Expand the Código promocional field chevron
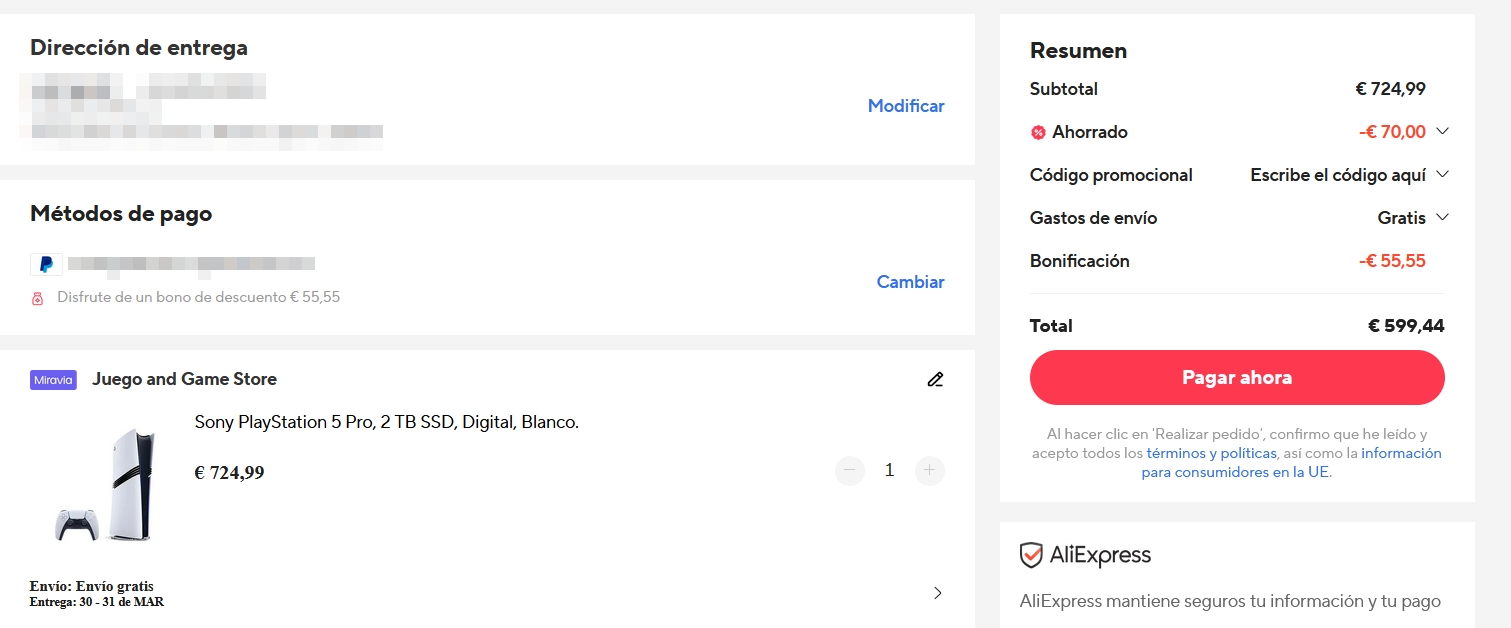 [1442, 174]
